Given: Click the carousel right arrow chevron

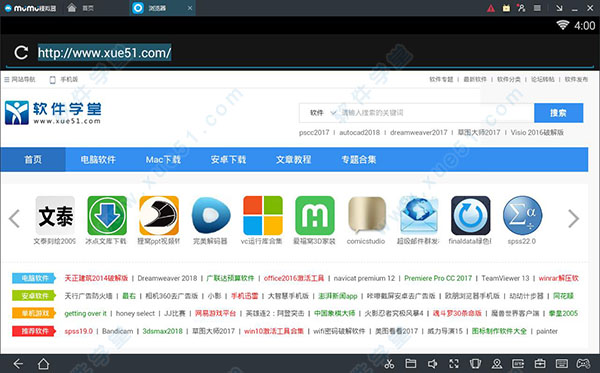Looking at the screenshot, I should point(573,218).
